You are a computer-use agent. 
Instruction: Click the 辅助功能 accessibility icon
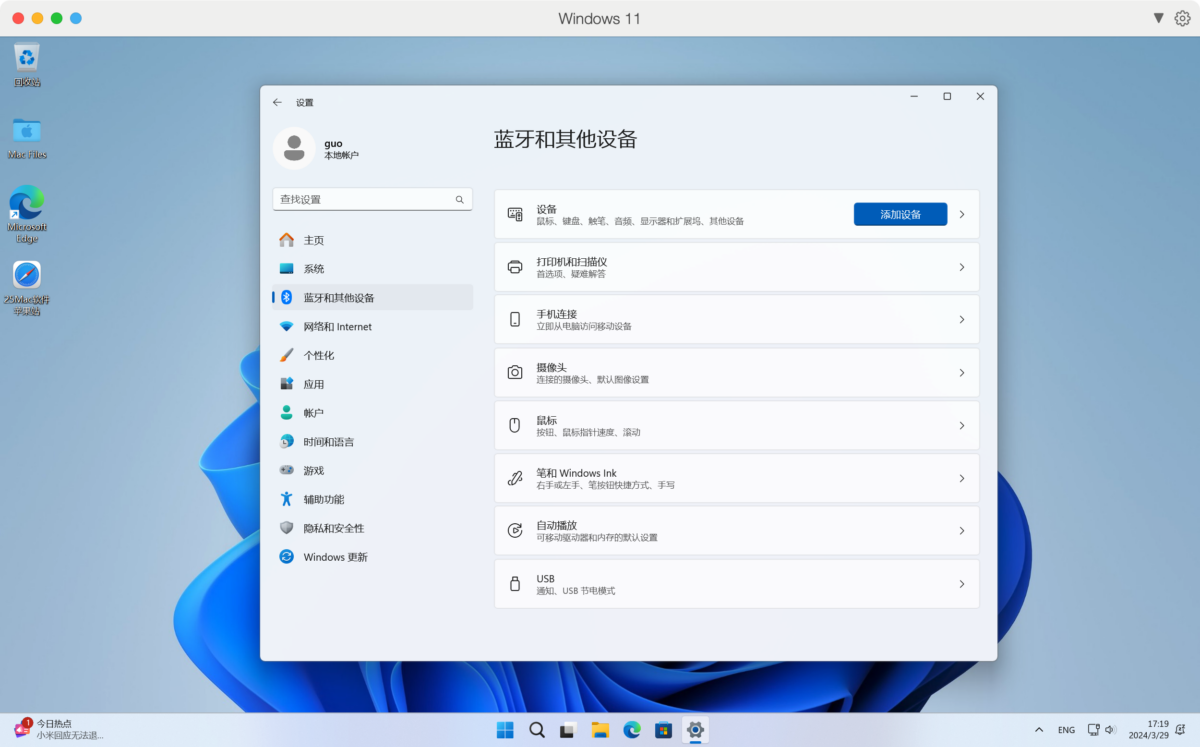click(287, 499)
